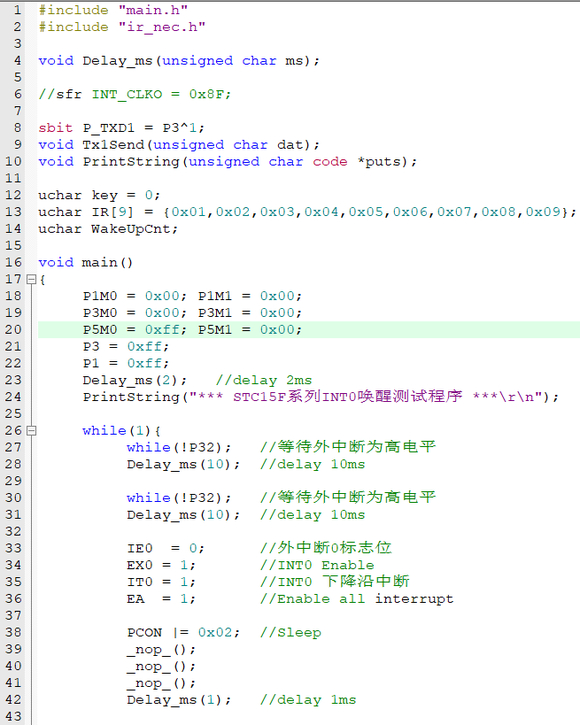Click the P1M0 = 0x00 statement

click(x=135, y=296)
